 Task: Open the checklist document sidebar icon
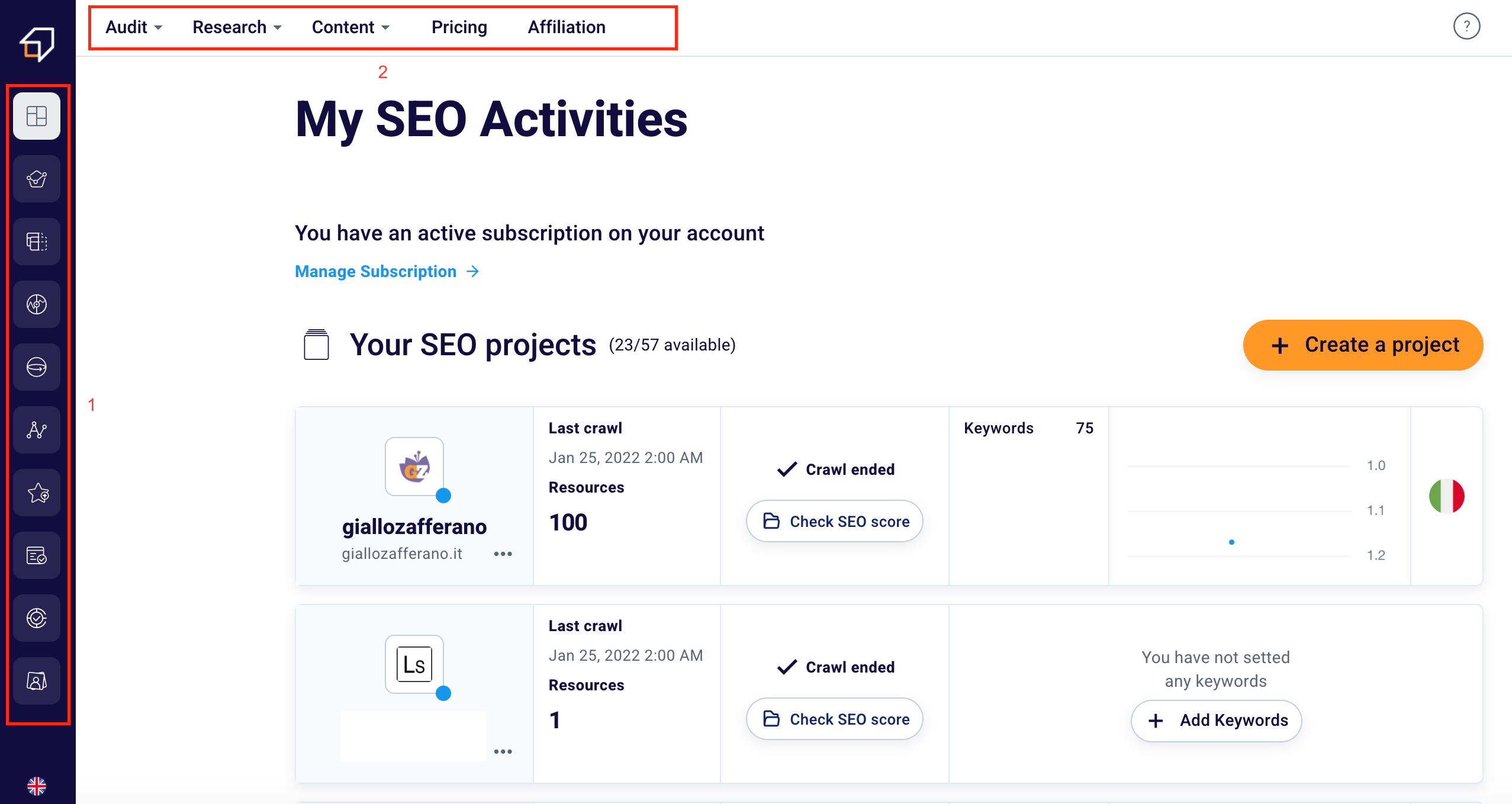click(37, 555)
